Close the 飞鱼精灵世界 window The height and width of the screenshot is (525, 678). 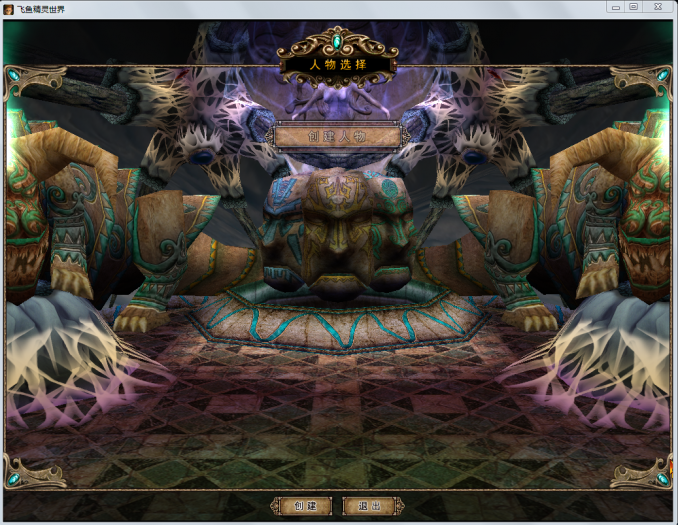click(657, 6)
